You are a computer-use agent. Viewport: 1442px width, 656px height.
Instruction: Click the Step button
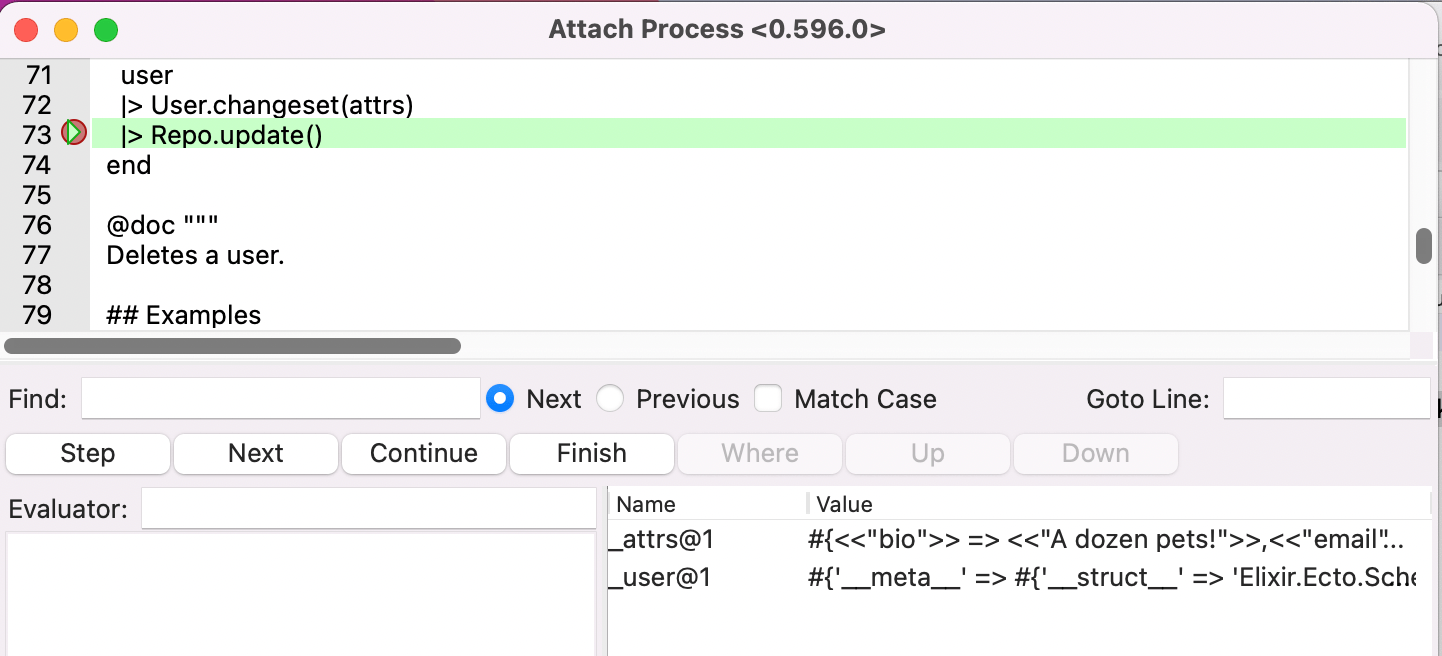coord(87,453)
